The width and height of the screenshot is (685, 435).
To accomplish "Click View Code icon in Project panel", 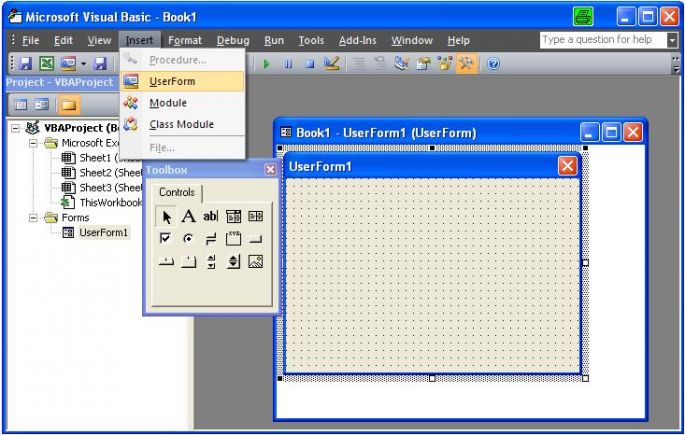I will point(21,105).
